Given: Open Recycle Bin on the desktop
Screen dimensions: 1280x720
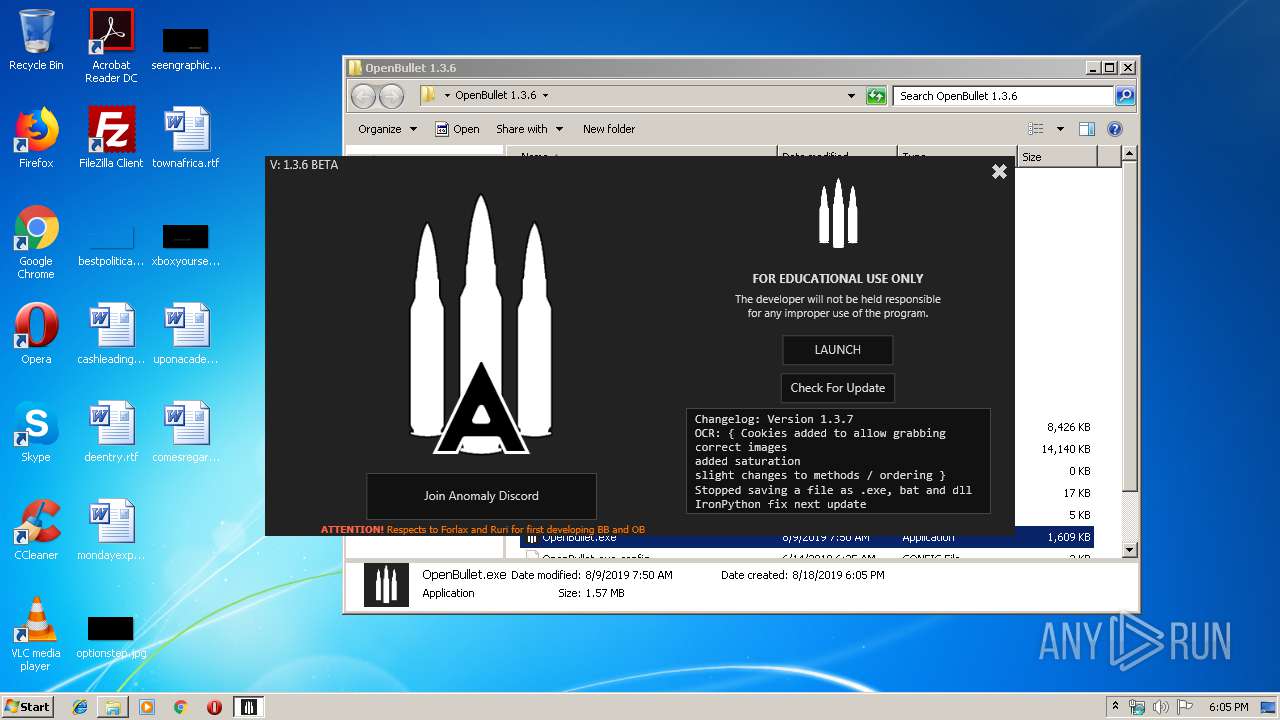Looking at the screenshot, I should pyautogui.click(x=36, y=41).
